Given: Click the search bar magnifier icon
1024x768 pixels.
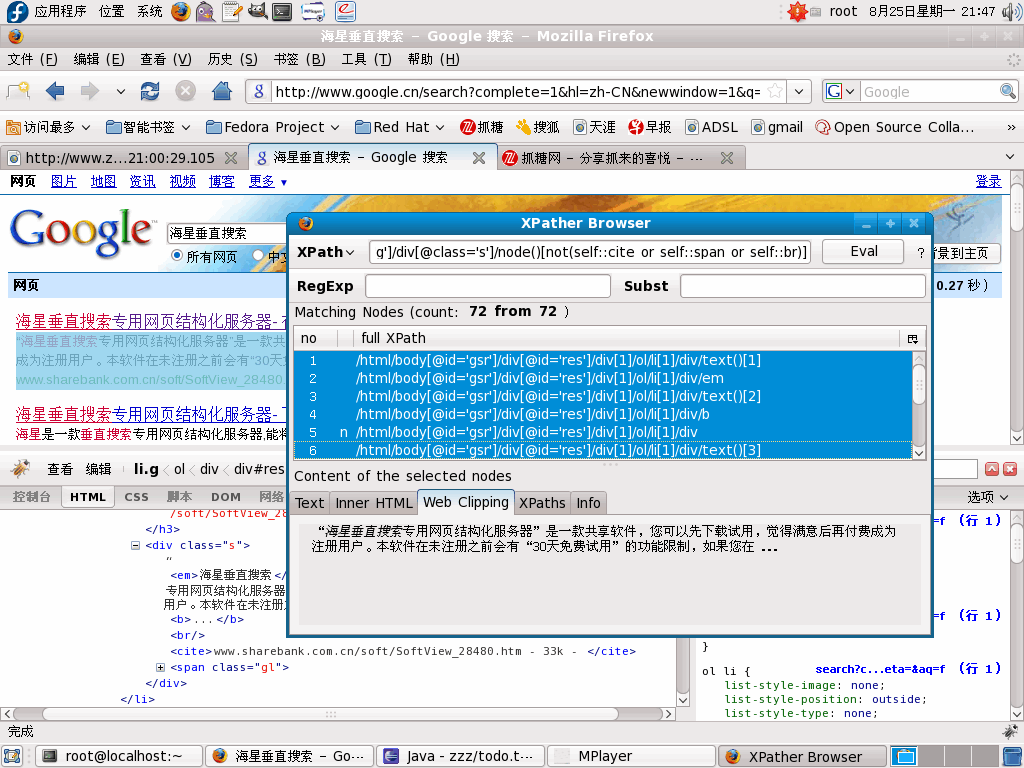Looking at the screenshot, I should coord(1008,91).
